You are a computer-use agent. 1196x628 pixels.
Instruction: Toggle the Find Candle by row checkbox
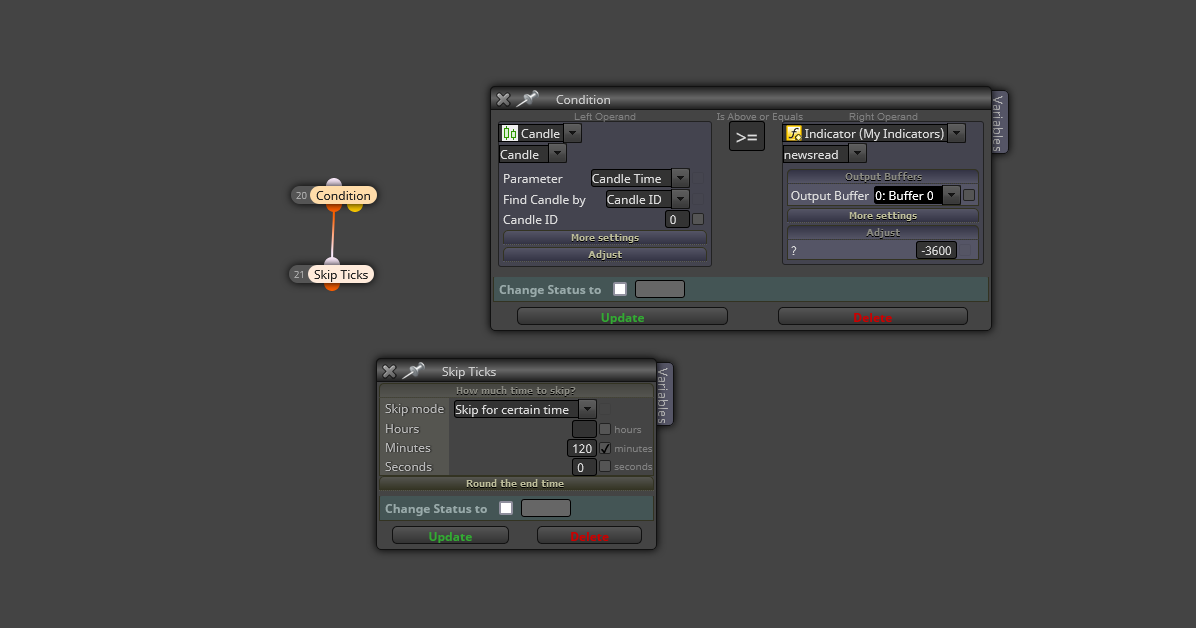[698, 199]
